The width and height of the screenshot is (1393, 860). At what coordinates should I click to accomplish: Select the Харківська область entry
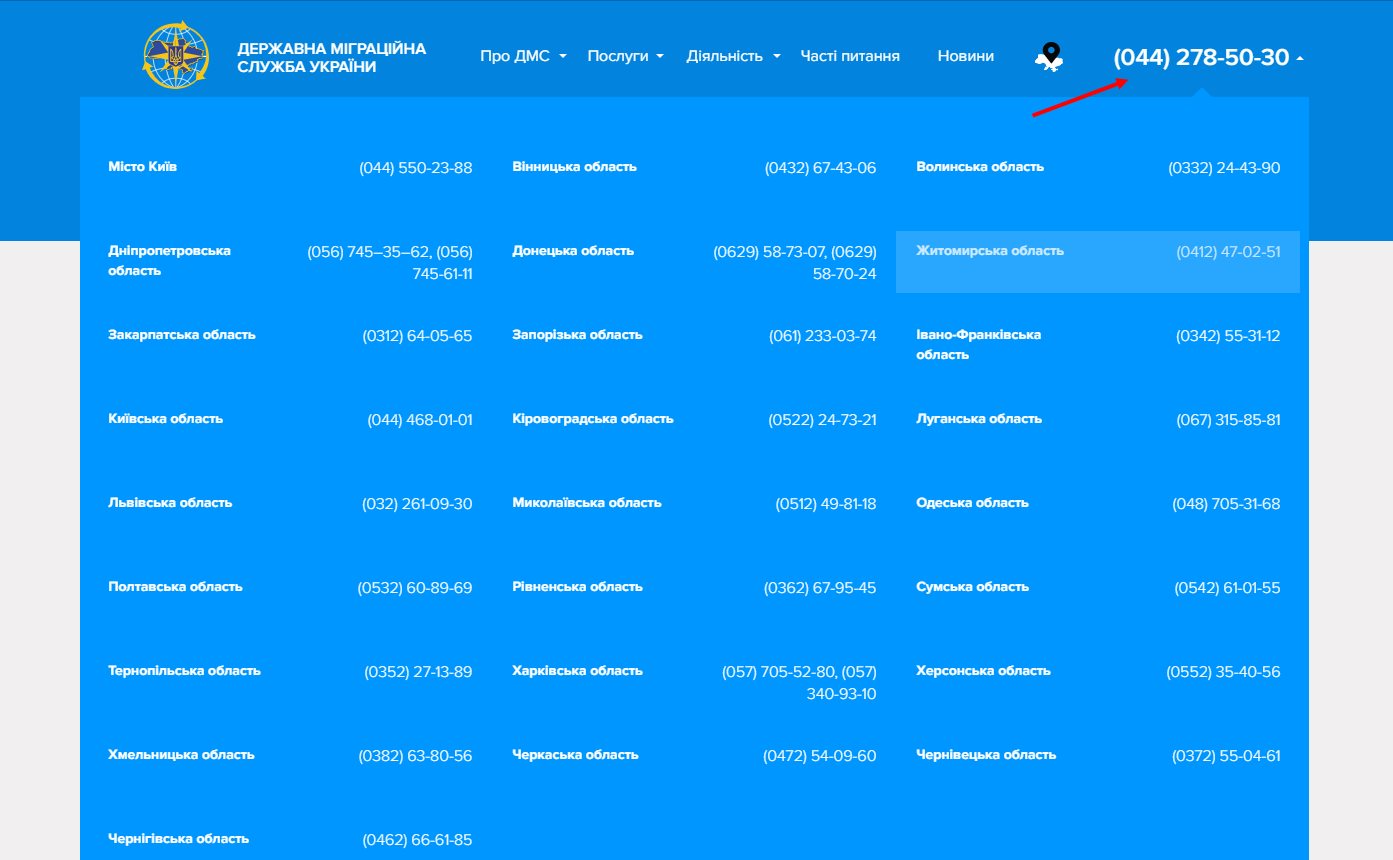(577, 671)
